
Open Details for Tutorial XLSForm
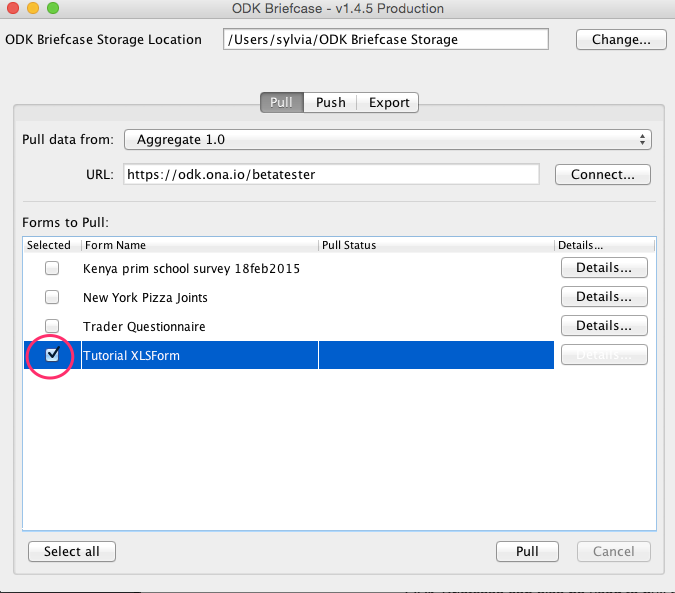pyautogui.click(x=604, y=355)
